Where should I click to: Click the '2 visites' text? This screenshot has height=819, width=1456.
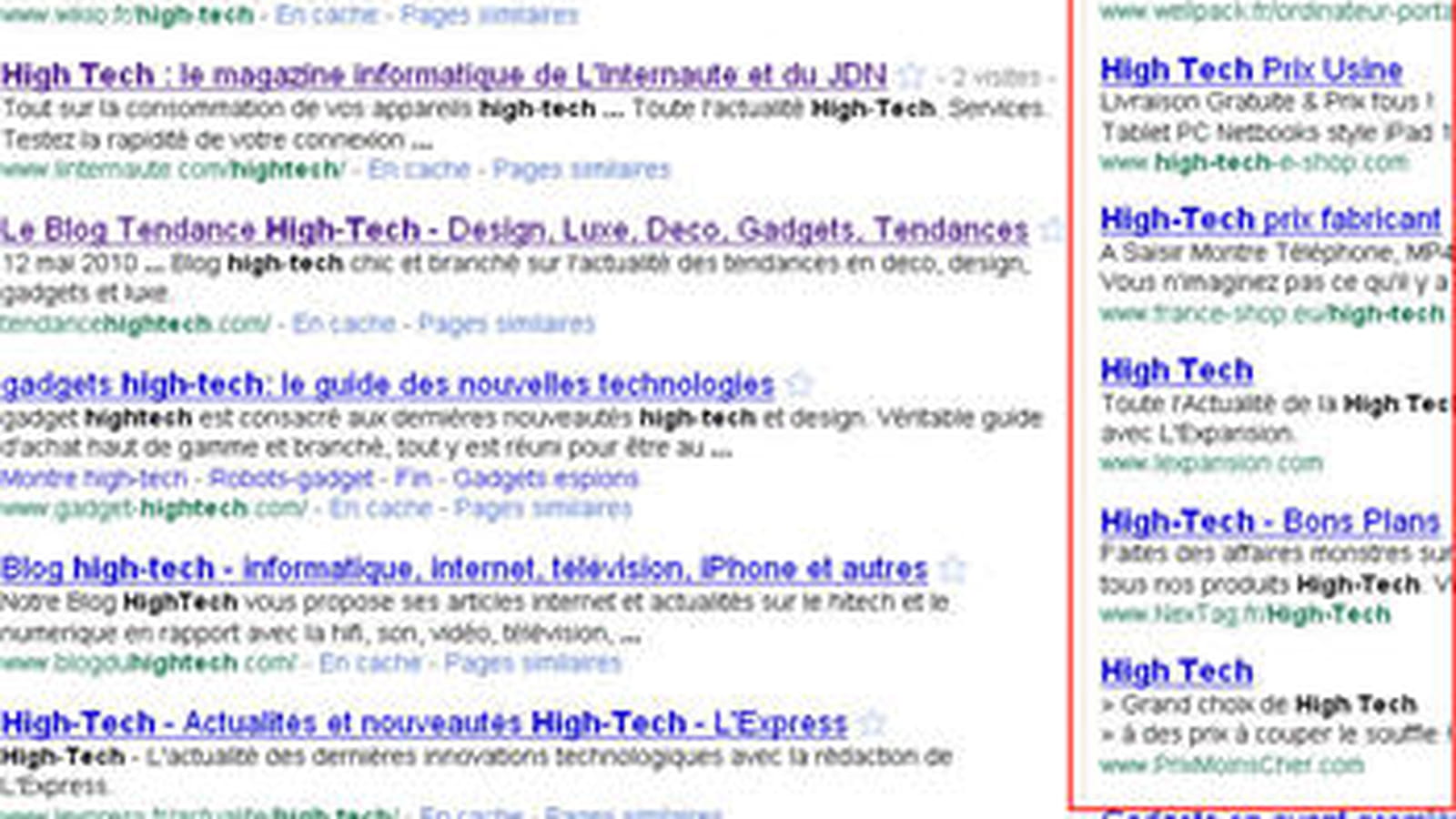tap(996, 76)
